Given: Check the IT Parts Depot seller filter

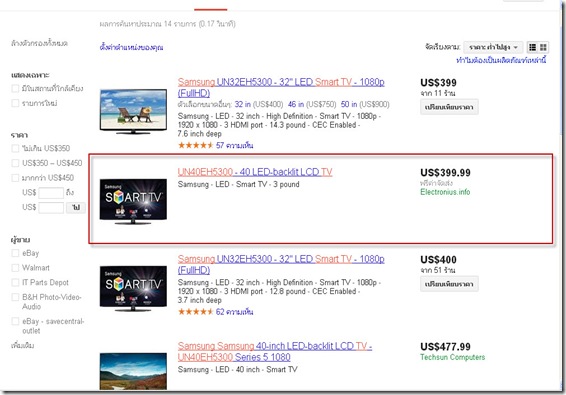Looking at the screenshot, I should 15,282.
